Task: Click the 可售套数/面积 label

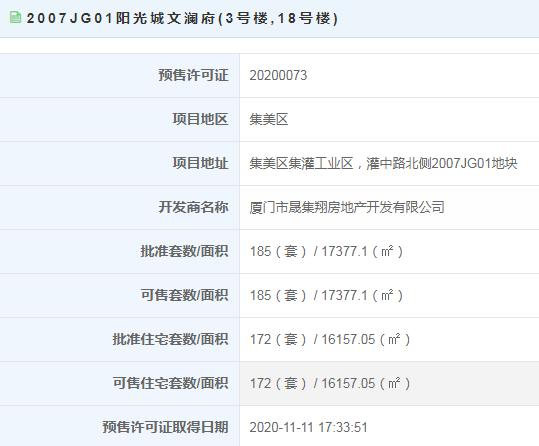Action: [x=184, y=295]
